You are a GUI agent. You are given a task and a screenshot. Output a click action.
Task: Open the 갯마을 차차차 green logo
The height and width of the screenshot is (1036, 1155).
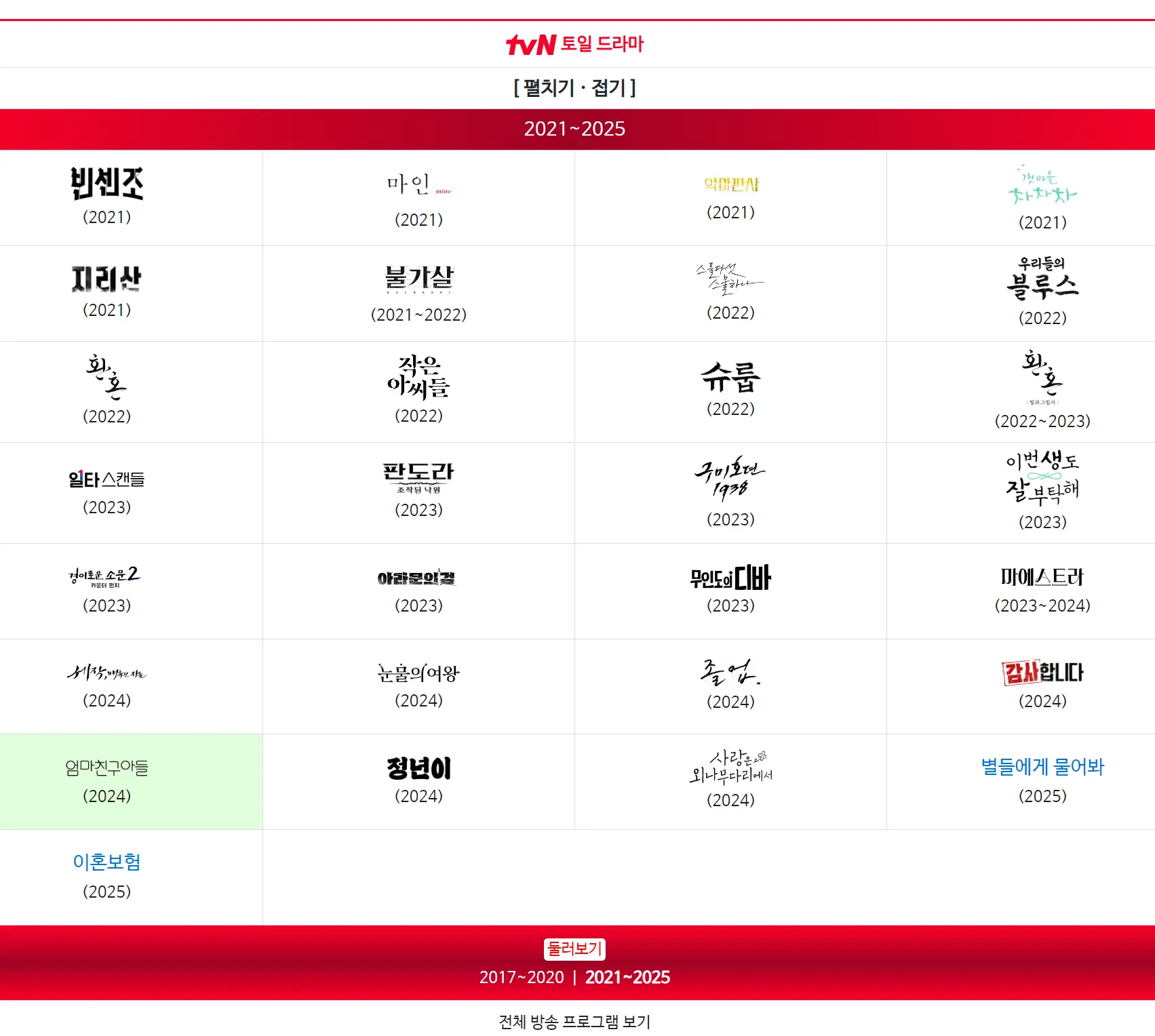point(1042,184)
